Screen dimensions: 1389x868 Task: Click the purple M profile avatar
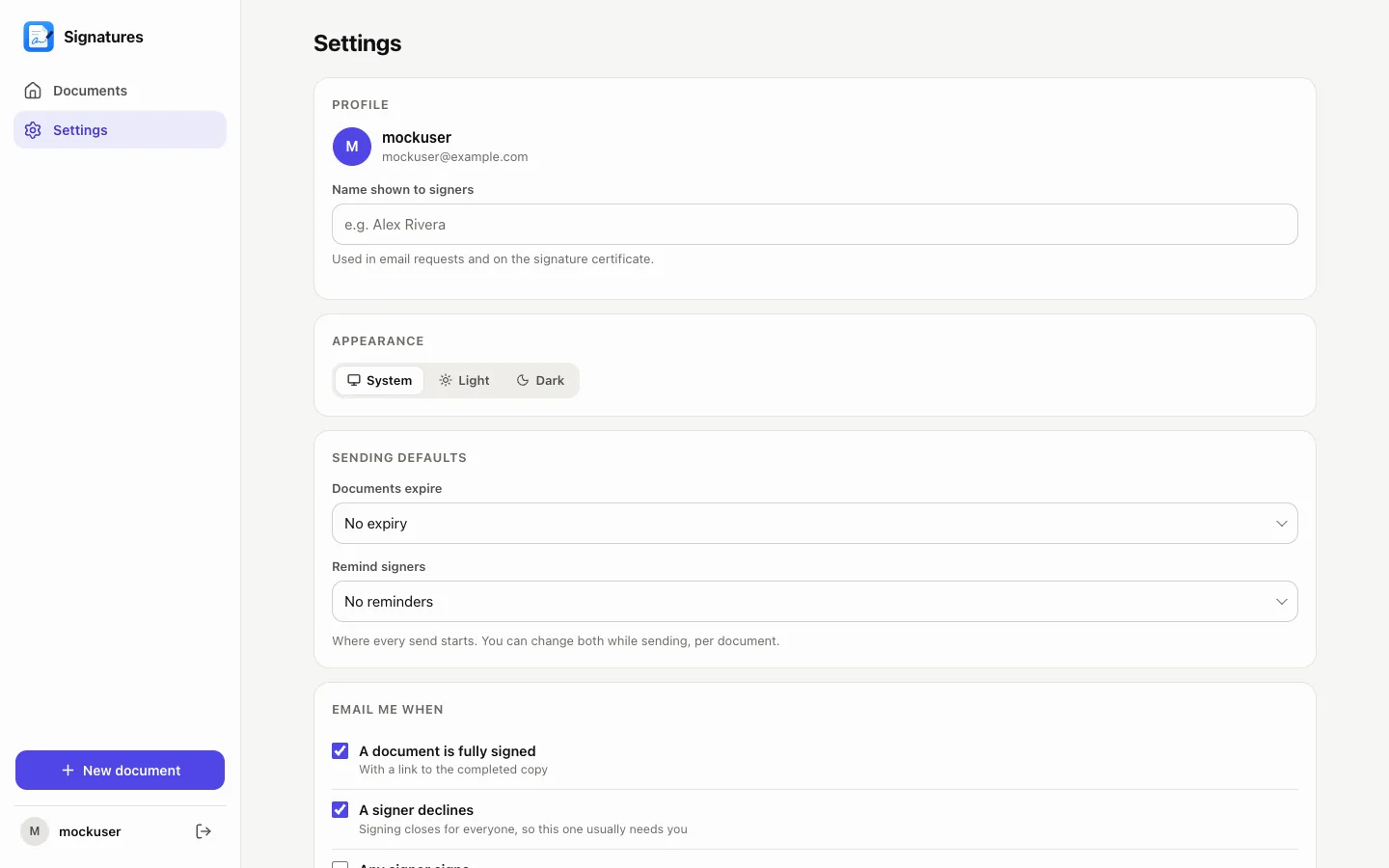point(352,147)
